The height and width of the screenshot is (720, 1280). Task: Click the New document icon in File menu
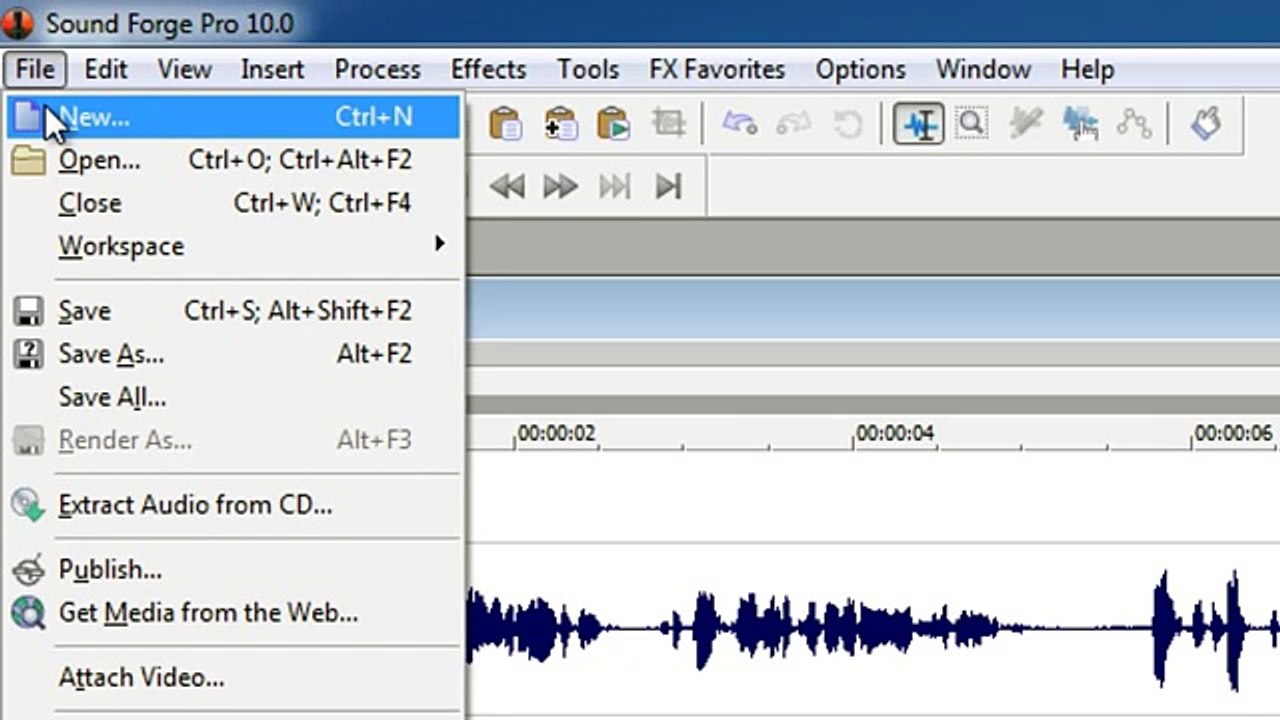(28, 117)
